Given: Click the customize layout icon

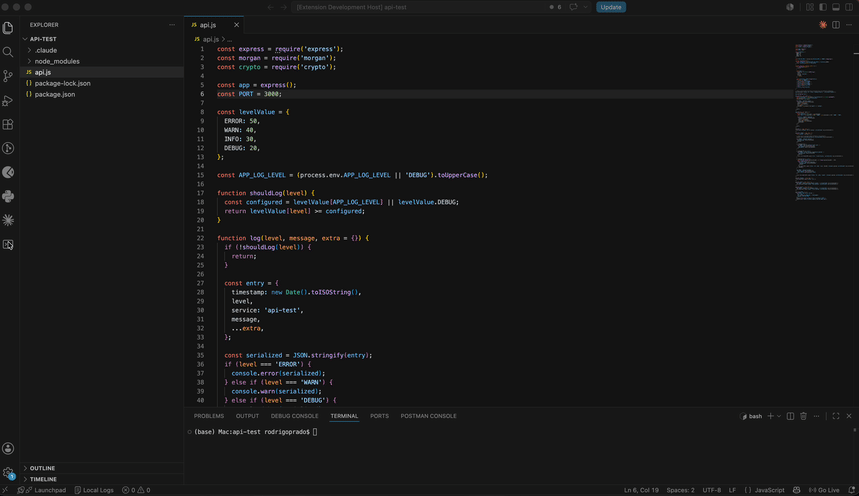Looking at the screenshot, I should 810,7.
